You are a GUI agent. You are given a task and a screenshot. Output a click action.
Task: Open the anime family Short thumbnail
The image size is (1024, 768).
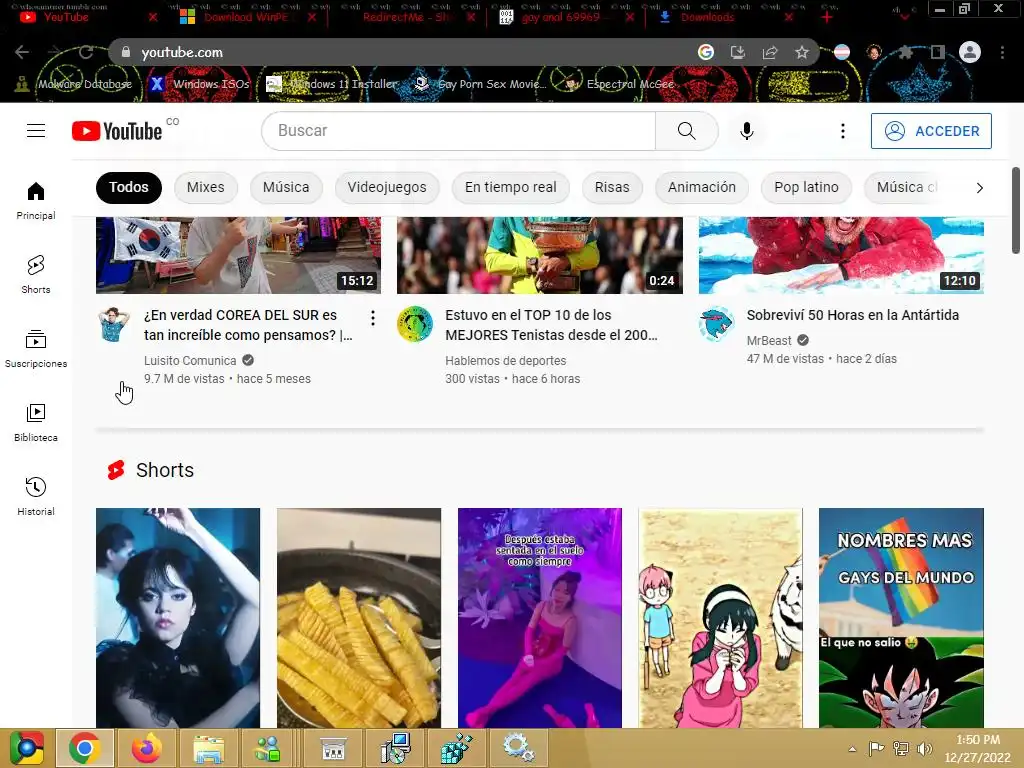pyautogui.click(x=720, y=618)
